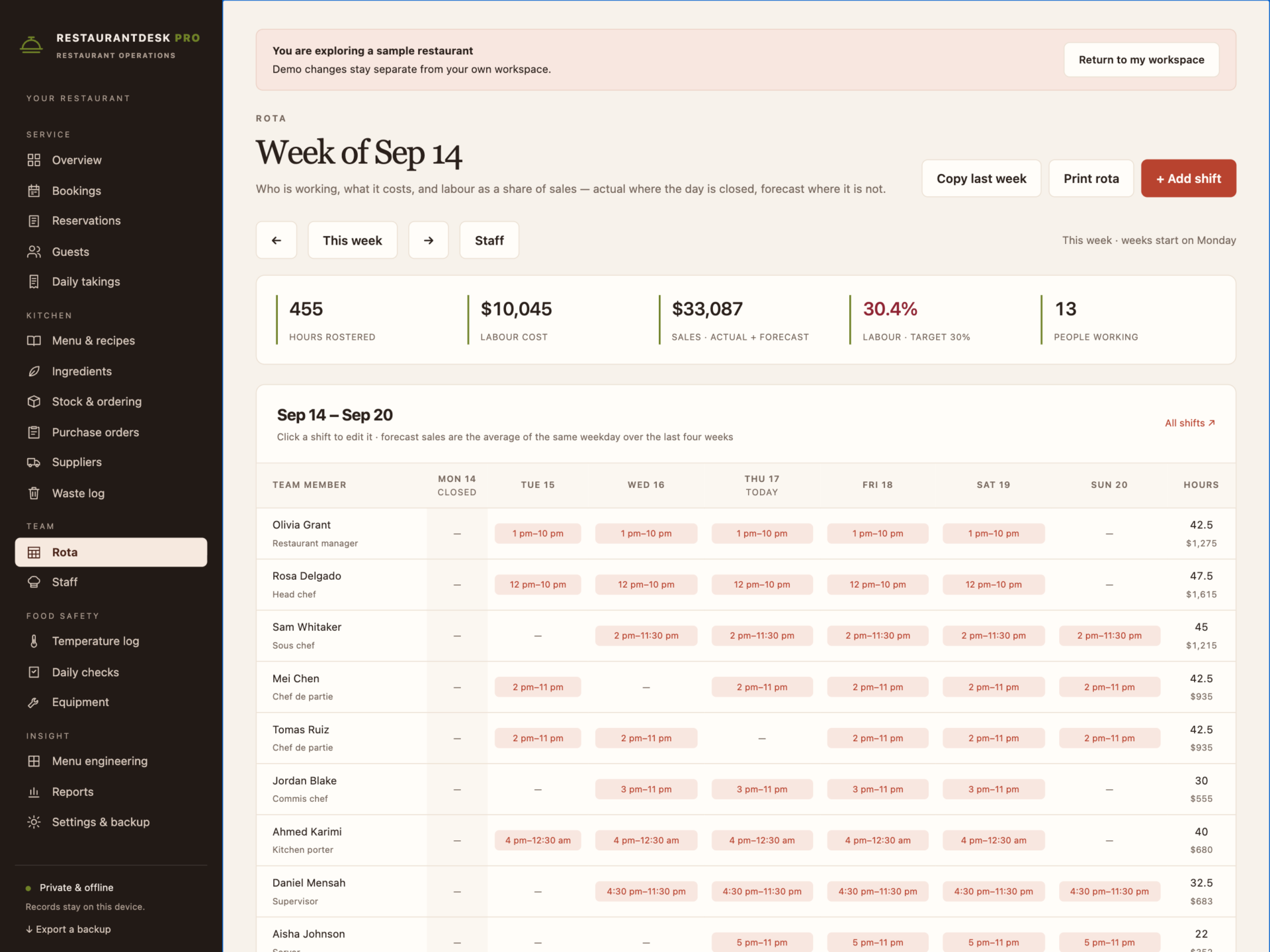
Task: Edit Ahmed Karimi's Wednesday 4 pm–12:30 am shift
Action: (x=646, y=840)
